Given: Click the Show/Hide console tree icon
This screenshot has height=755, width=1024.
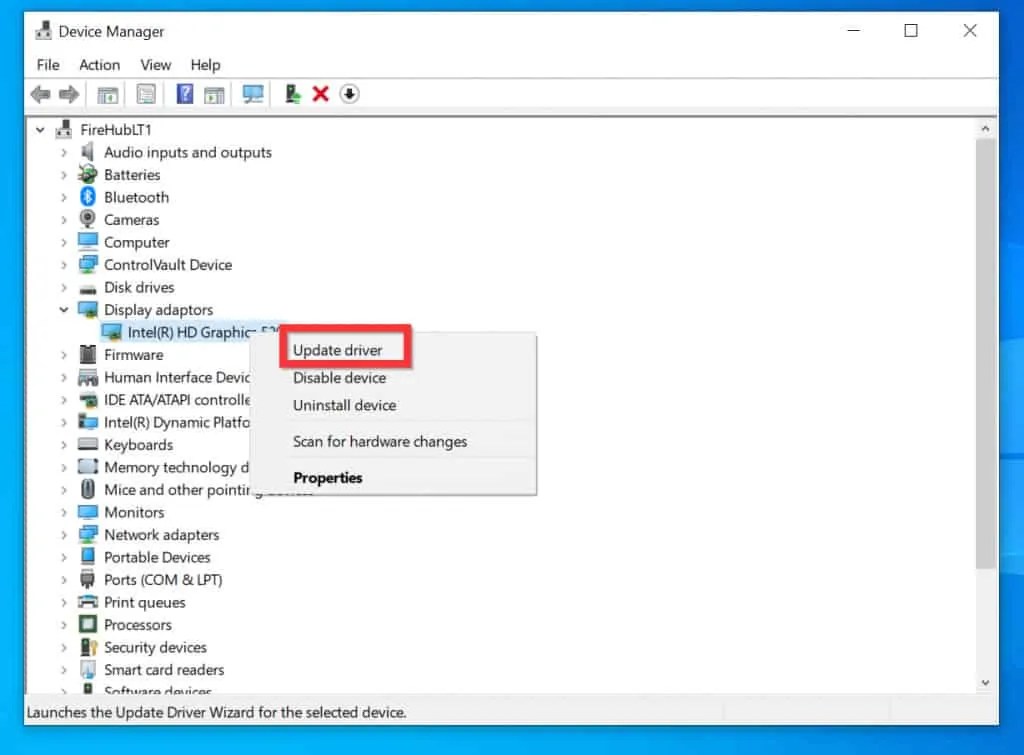Looking at the screenshot, I should pos(107,93).
